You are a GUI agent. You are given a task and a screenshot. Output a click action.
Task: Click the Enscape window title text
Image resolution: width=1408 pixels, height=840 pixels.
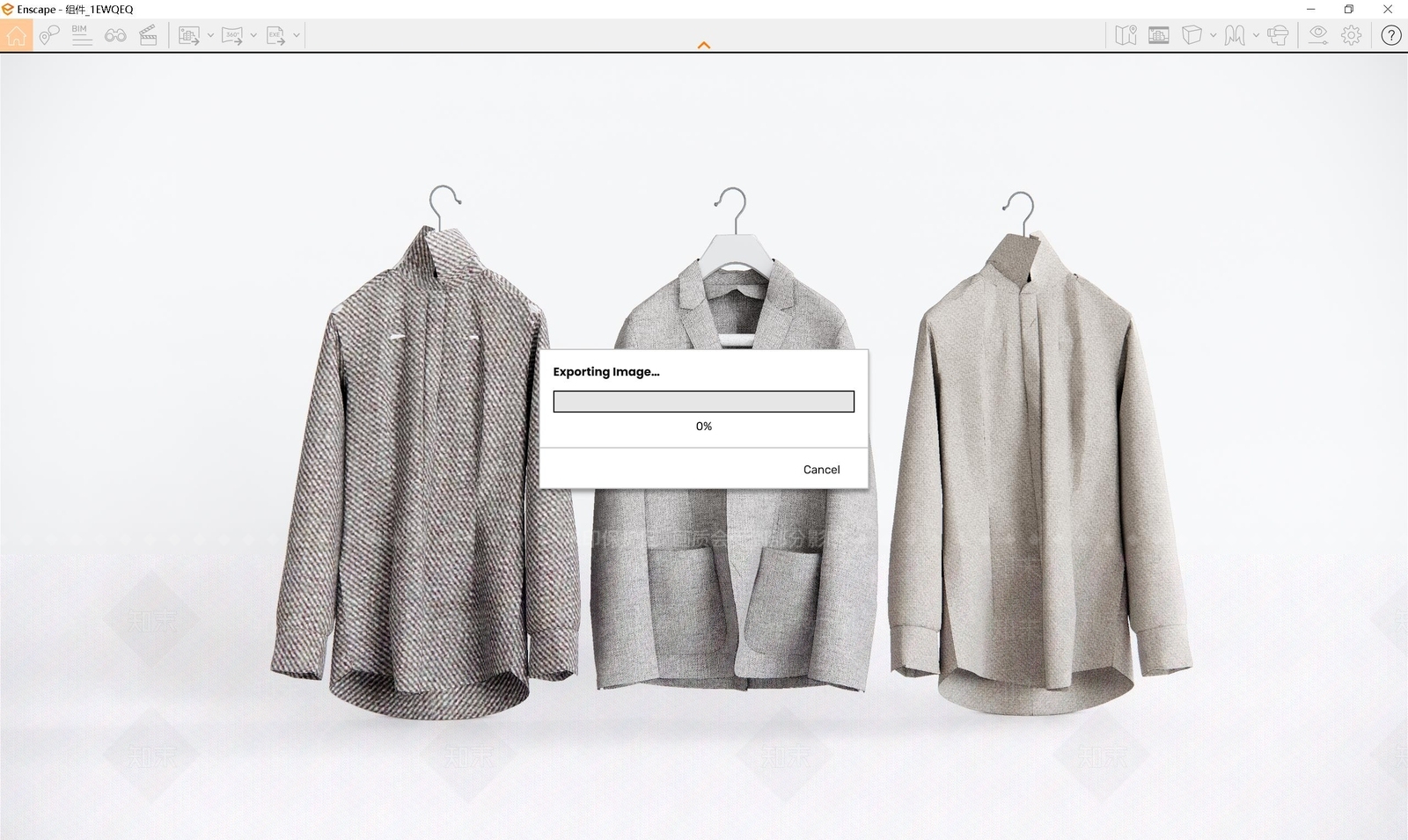[76, 10]
